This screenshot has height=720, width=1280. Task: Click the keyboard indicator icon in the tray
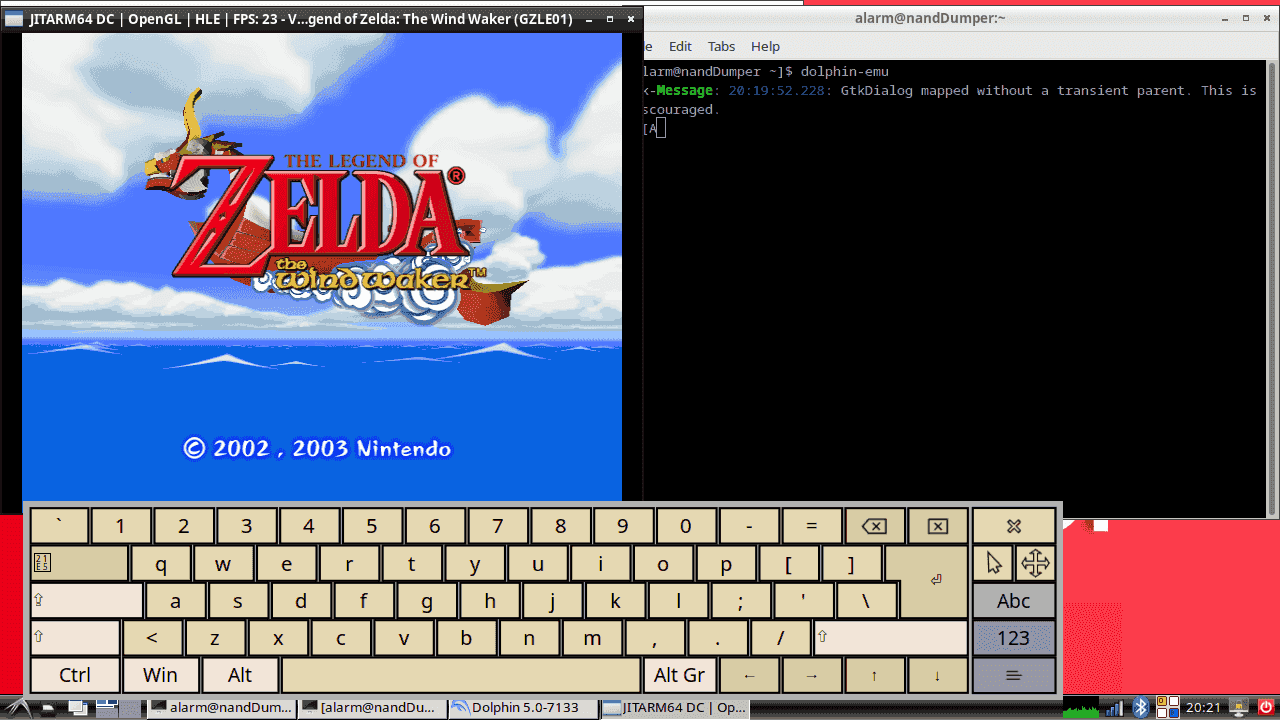(1167, 708)
